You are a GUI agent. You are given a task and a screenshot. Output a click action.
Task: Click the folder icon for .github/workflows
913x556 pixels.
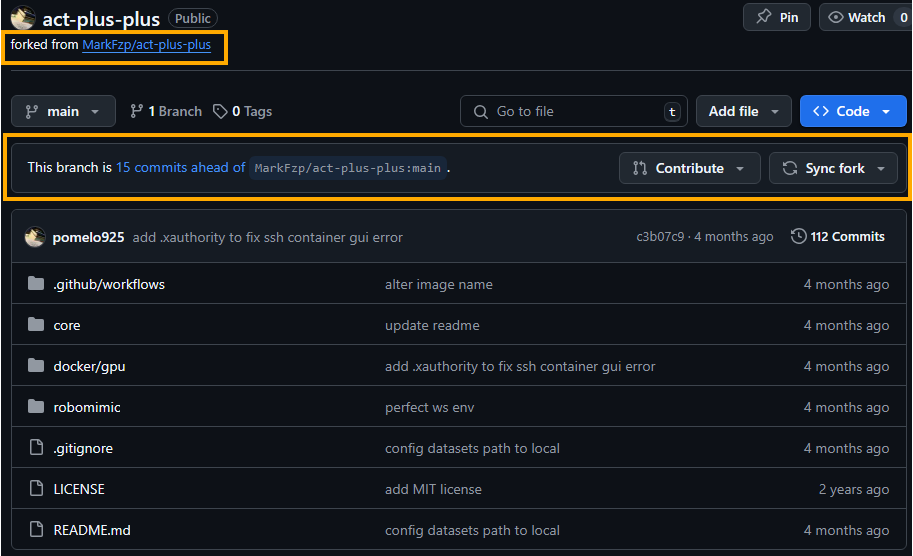point(36,284)
